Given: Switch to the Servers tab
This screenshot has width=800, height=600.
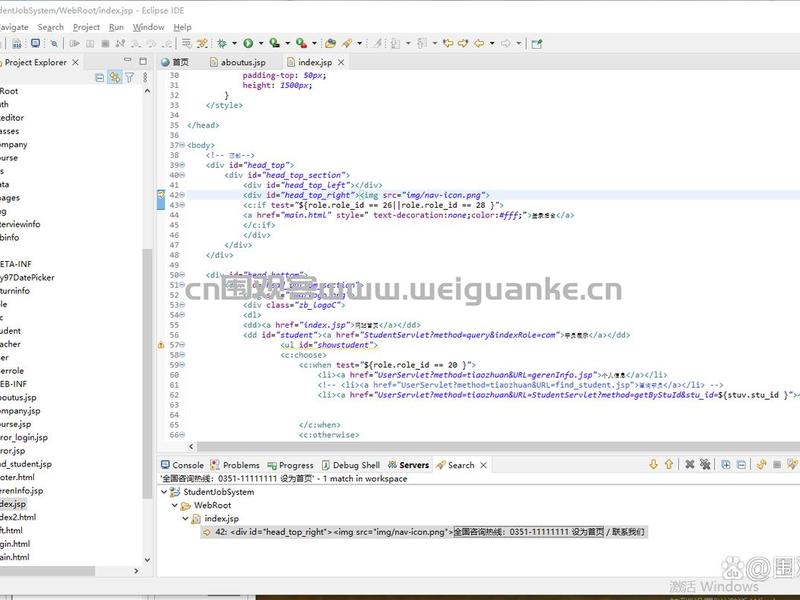Looking at the screenshot, I should pos(409,465).
